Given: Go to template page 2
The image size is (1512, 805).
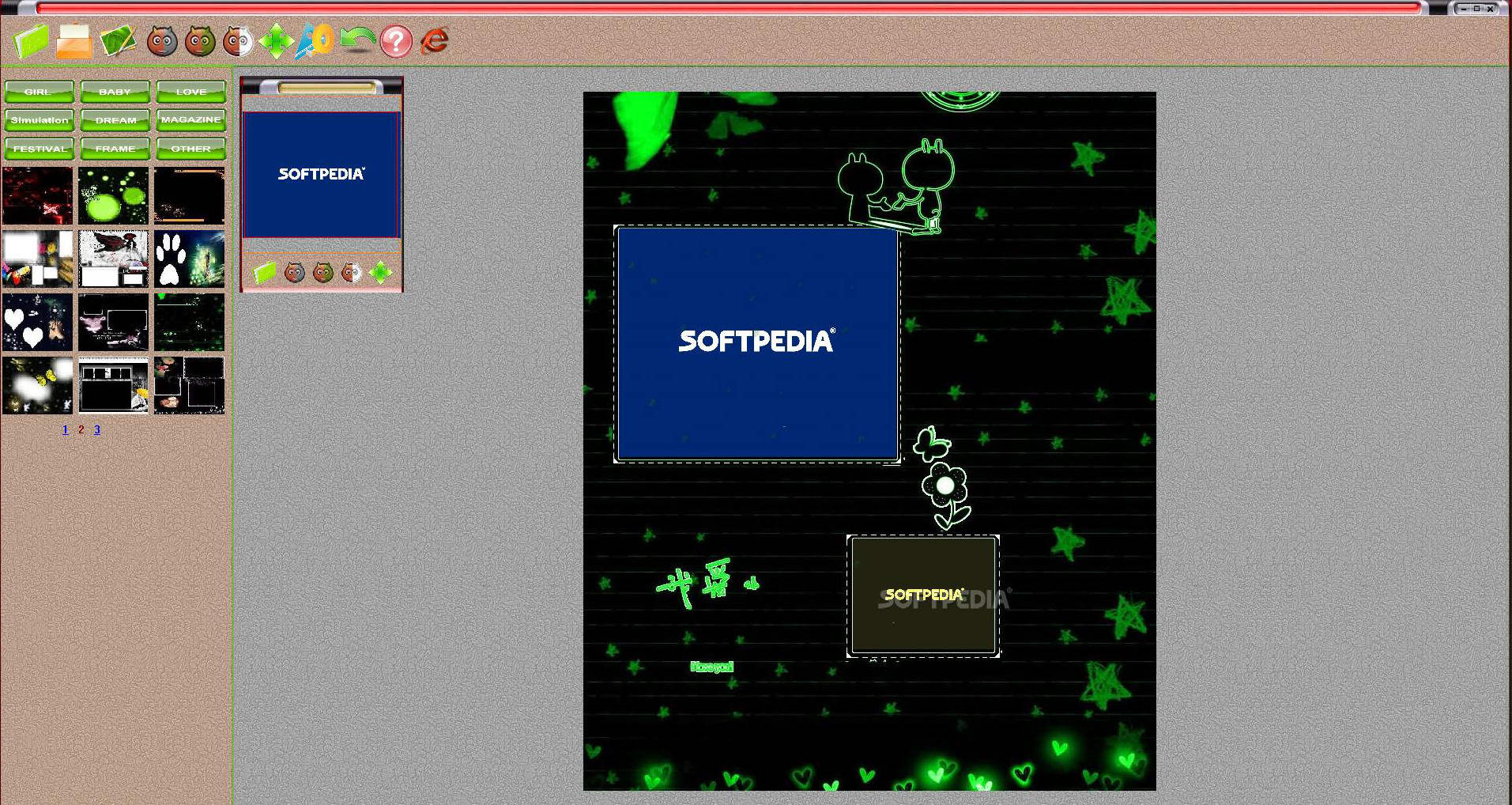Looking at the screenshot, I should coord(81,429).
